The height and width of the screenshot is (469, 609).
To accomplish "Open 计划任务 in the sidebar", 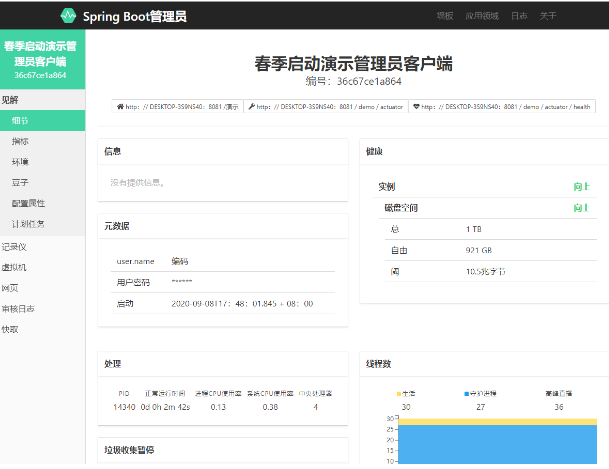I will click(27, 224).
